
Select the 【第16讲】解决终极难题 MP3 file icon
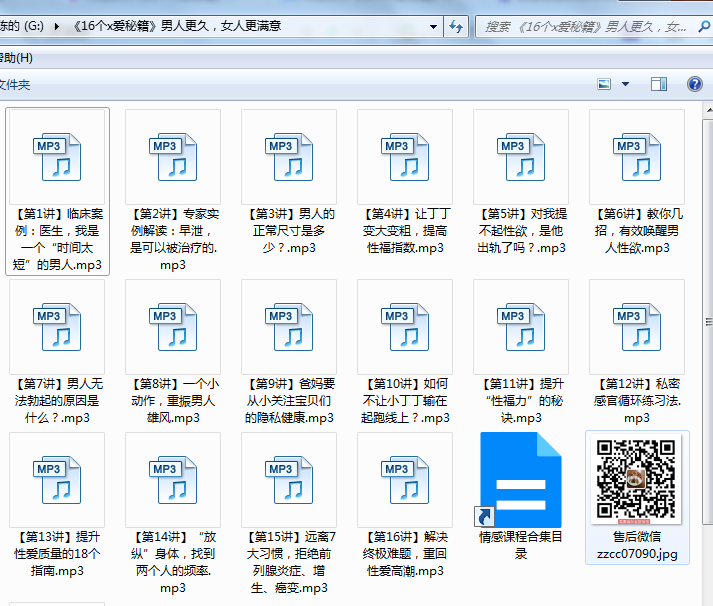(405, 480)
